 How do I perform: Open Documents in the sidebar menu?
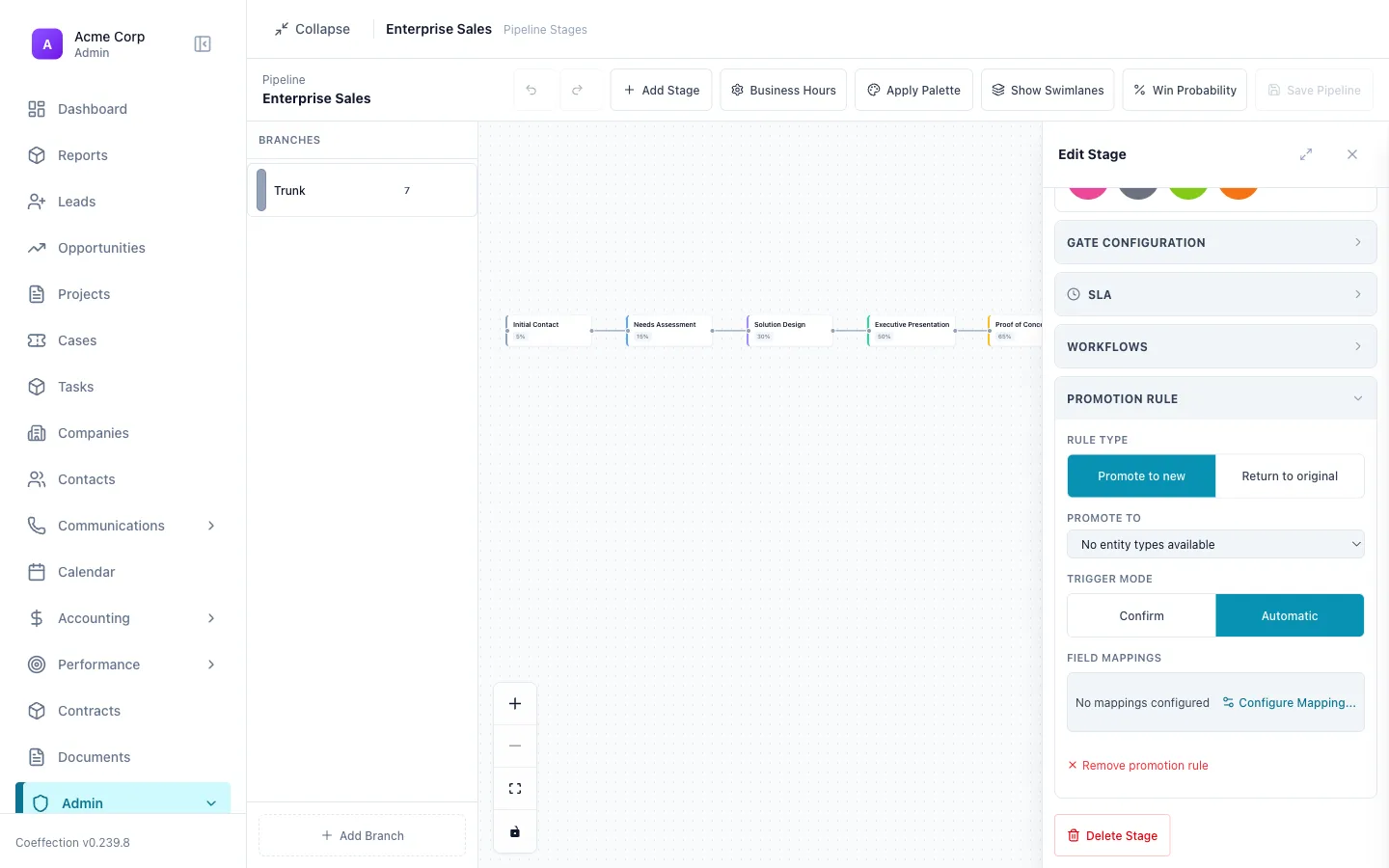click(123, 757)
